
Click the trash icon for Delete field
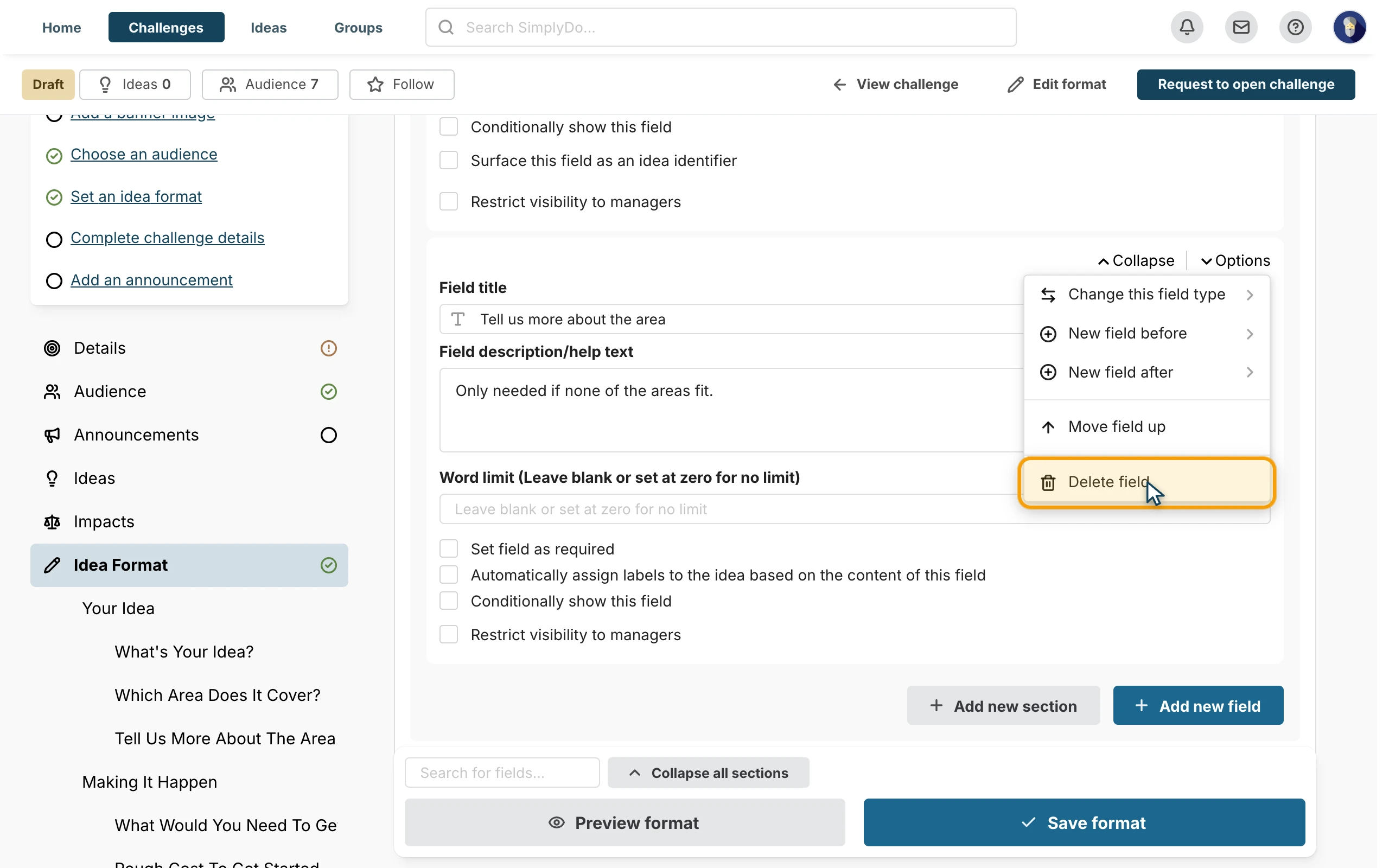pos(1048,482)
